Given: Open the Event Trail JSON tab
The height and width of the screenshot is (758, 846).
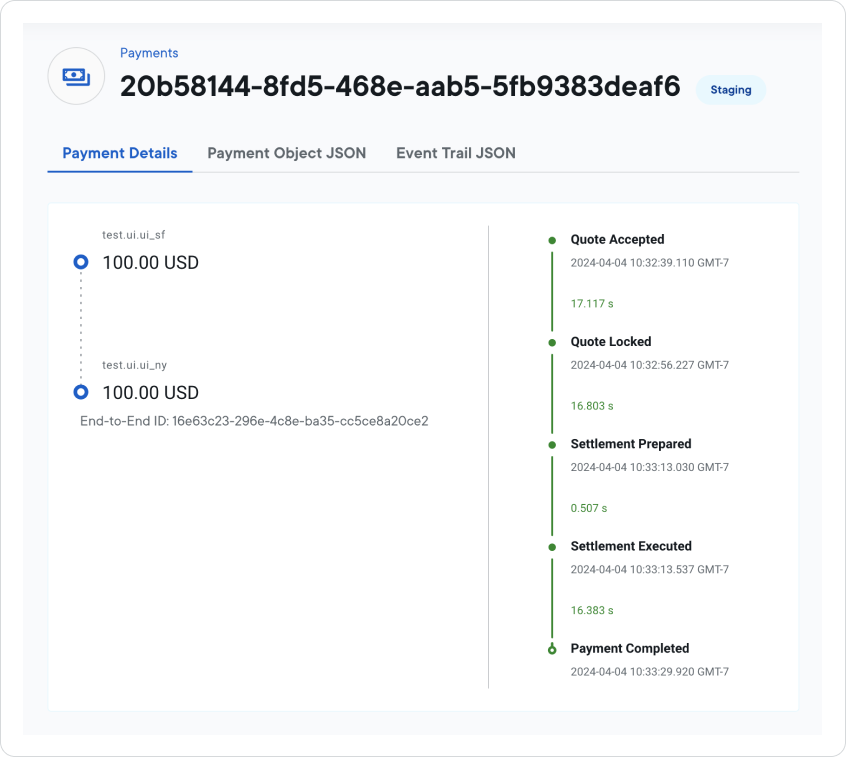Looking at the screenshot, I should pyautogui.click(x=455, y=153).
